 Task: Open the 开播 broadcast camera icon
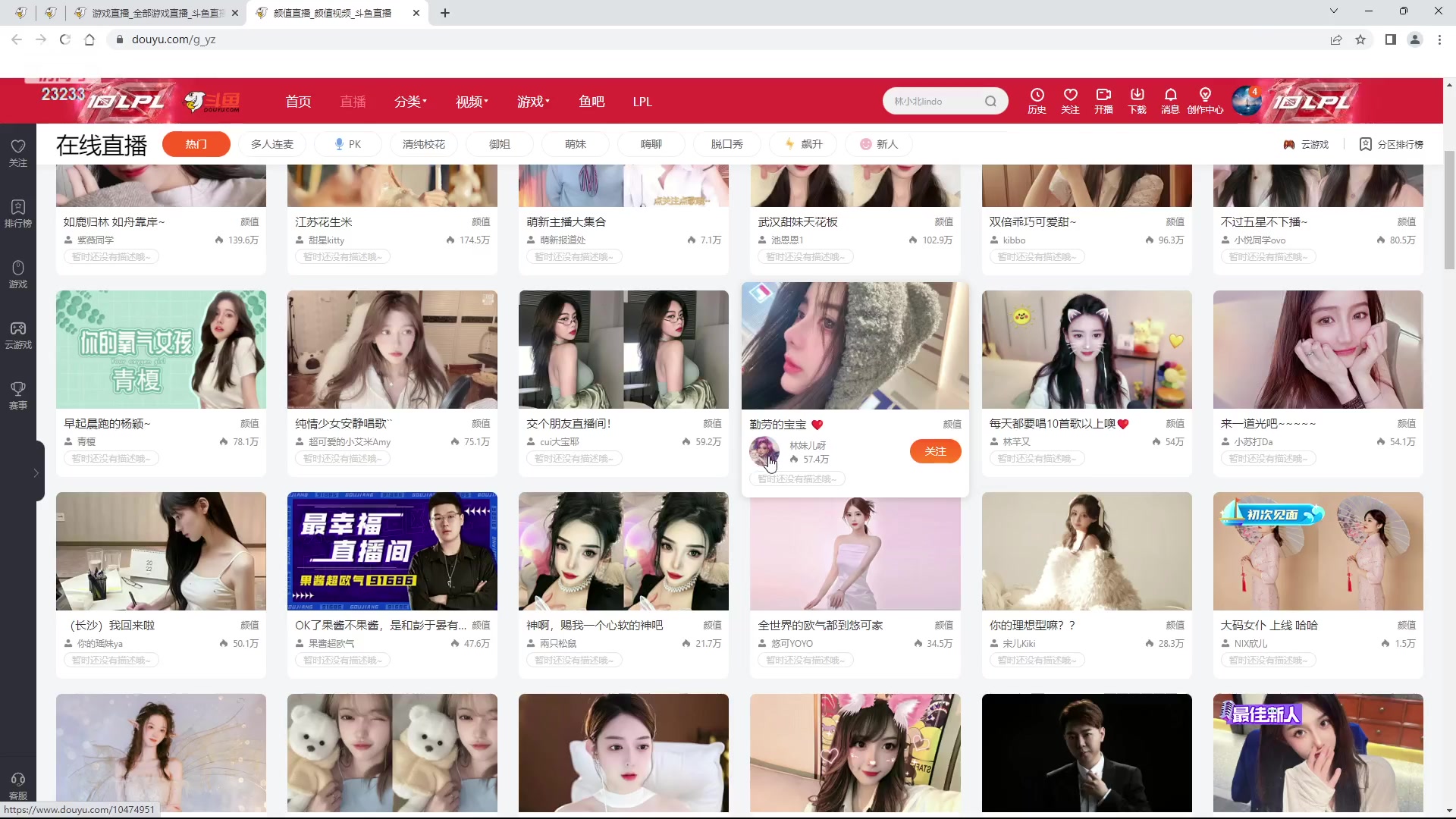1103,101
